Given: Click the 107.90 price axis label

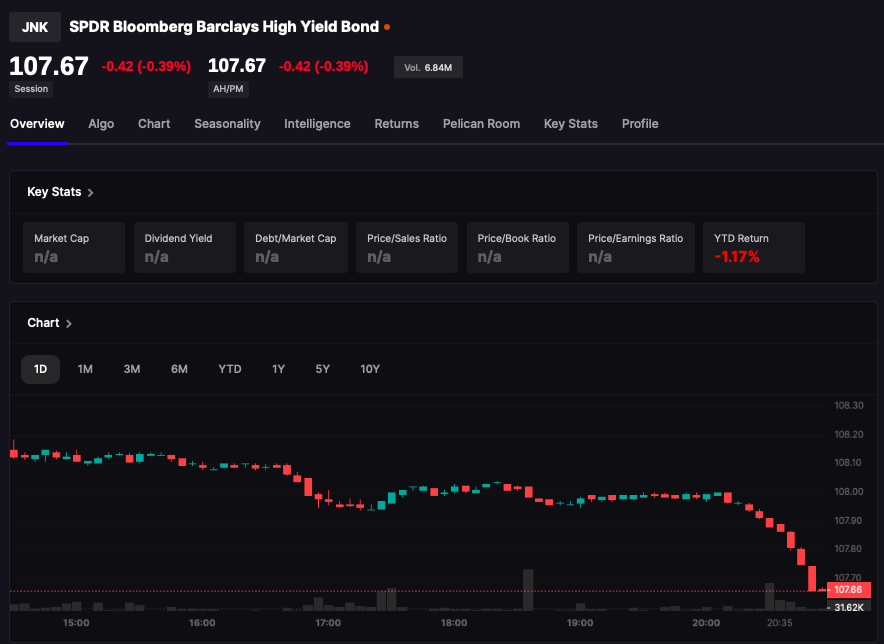Looking at the screenshot, I should point(849,521).
